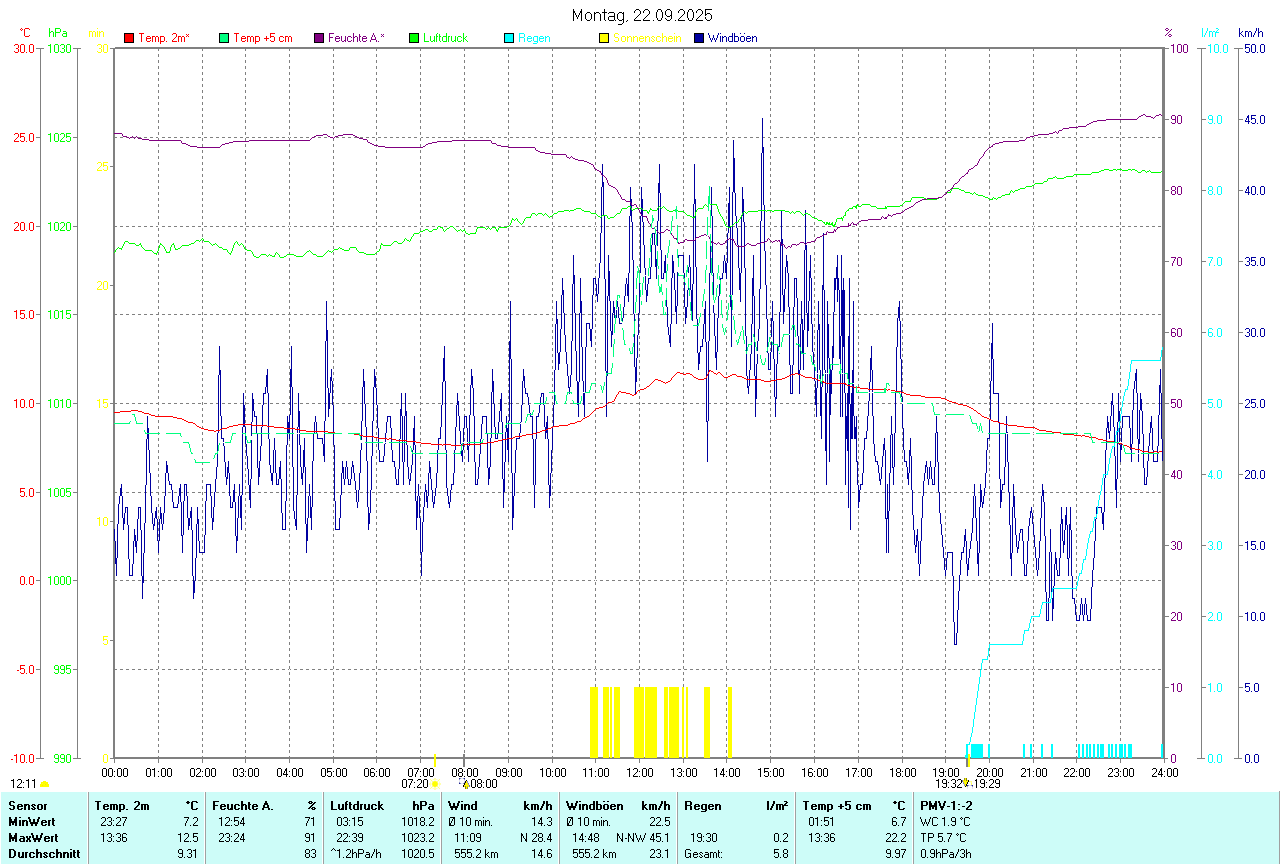Click the Sensor header in the table
Viewport: 1280px width, 864px height.
coord(27,805)
